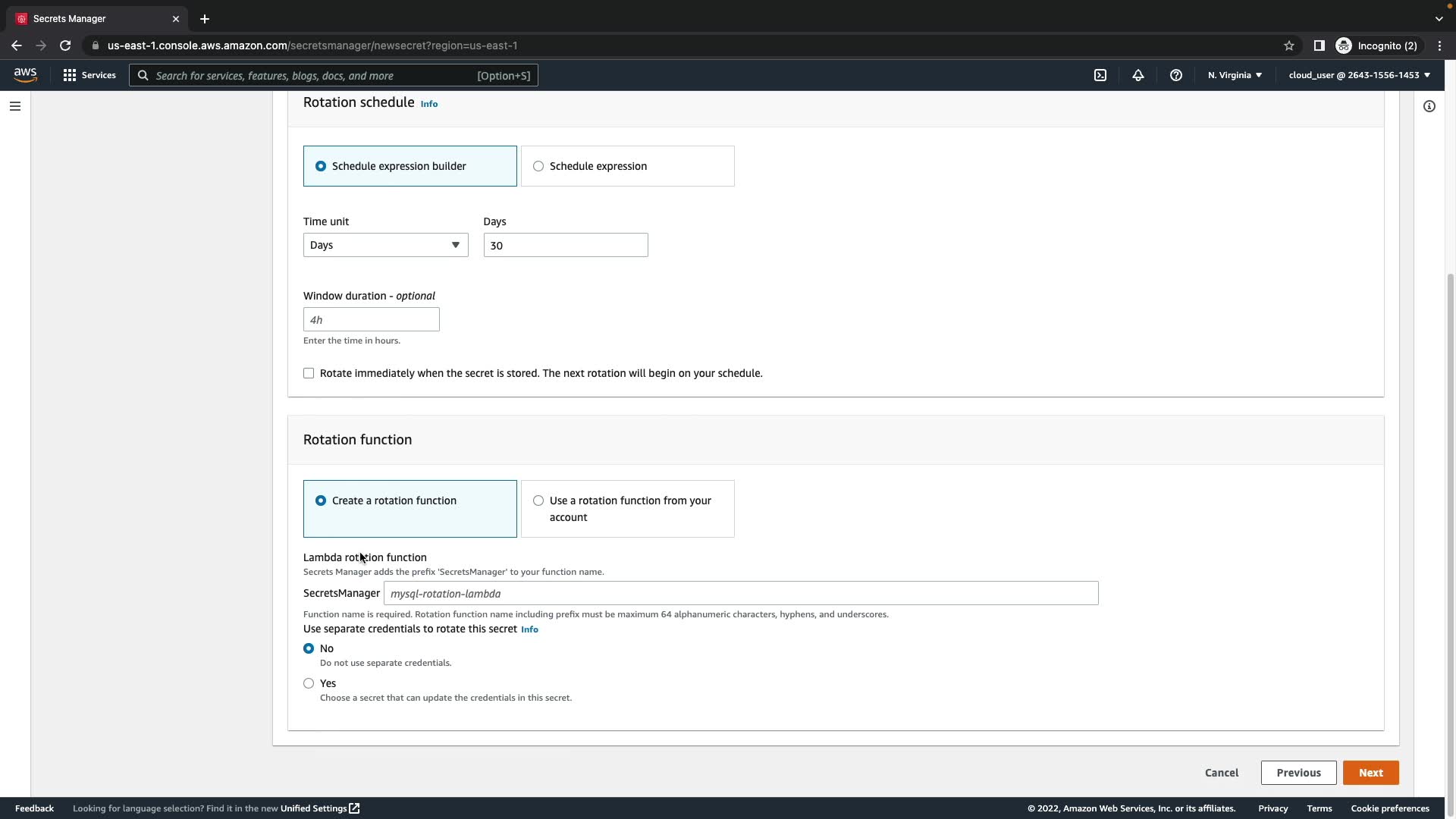This screenshot has width=1456, height=819.
Task: Open Services grid menu
Action: tap(89, 75)
